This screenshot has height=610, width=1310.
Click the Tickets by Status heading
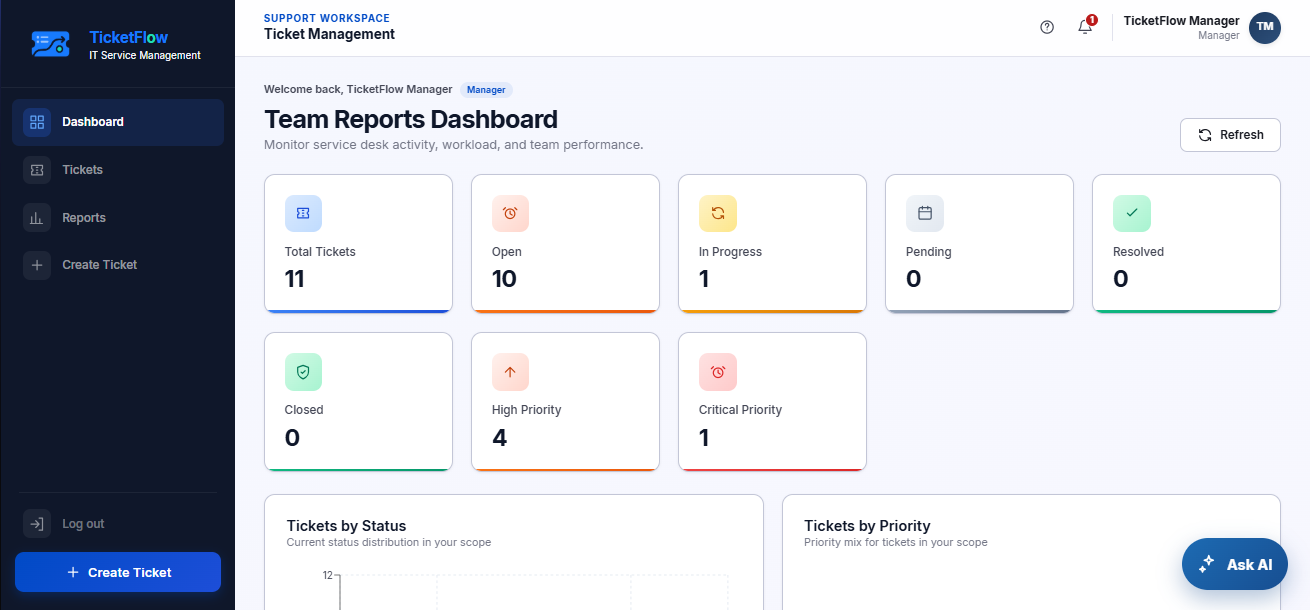click(346, 526)
